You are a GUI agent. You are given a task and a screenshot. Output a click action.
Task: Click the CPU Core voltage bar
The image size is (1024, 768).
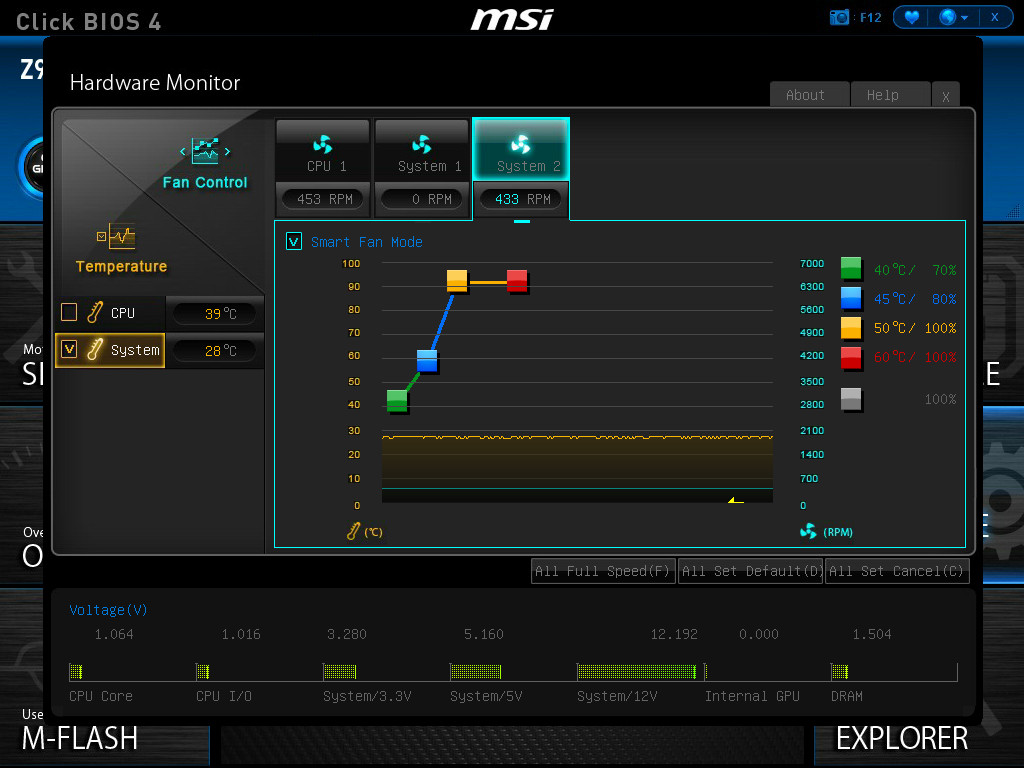click(76, 671)
